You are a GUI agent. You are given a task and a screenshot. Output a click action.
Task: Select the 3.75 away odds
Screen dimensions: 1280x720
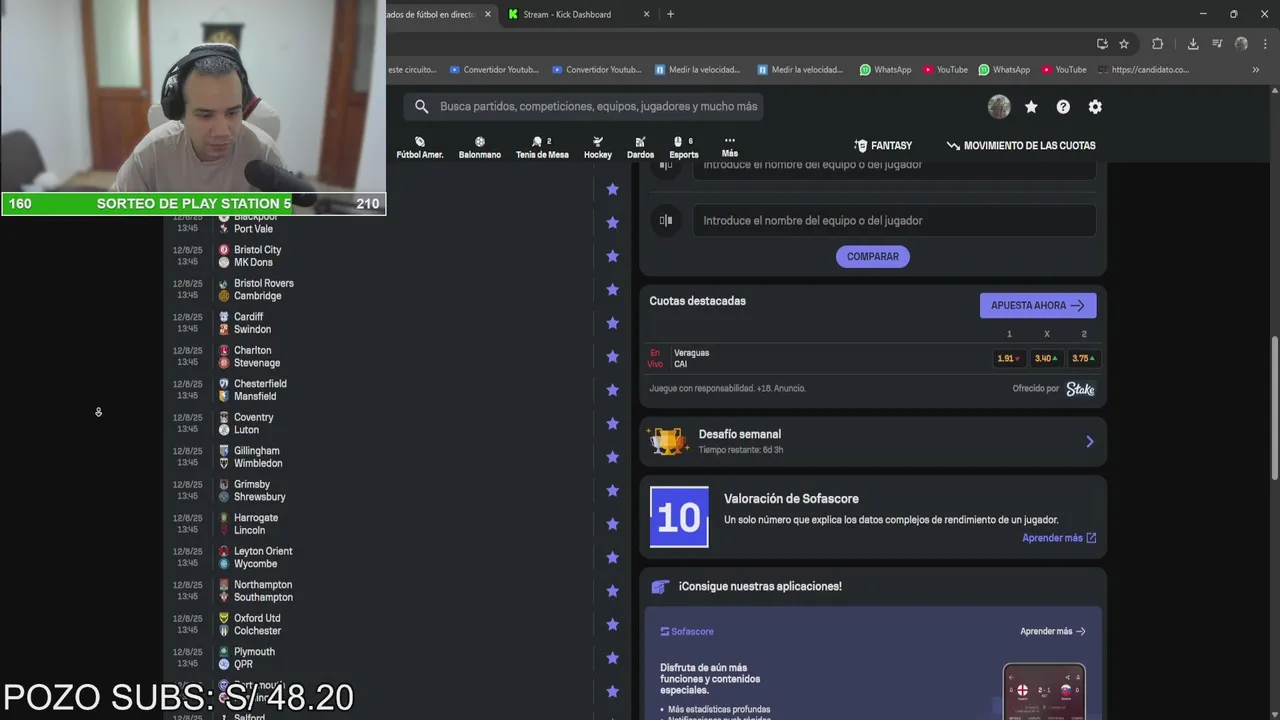1083,358
